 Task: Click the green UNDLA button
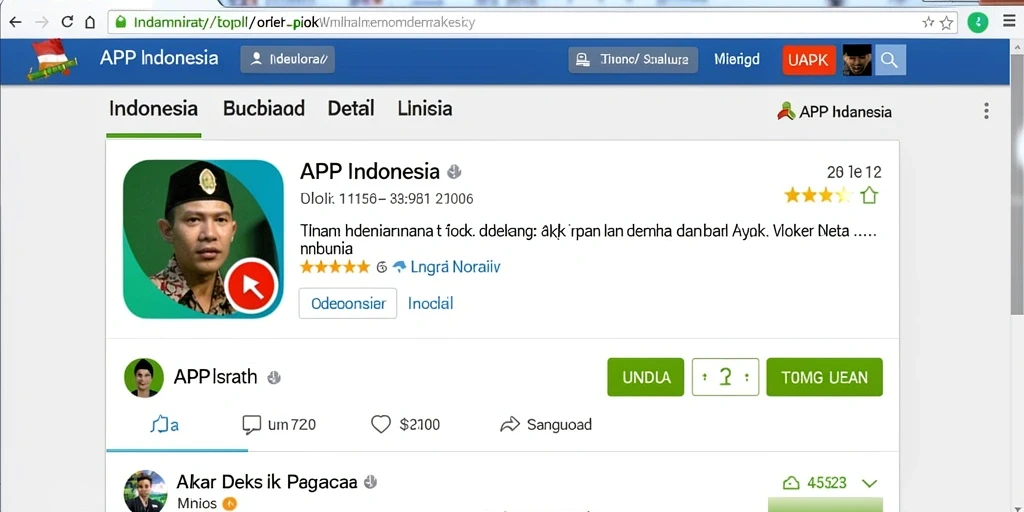pyautogui.click(x=645, y=377)
